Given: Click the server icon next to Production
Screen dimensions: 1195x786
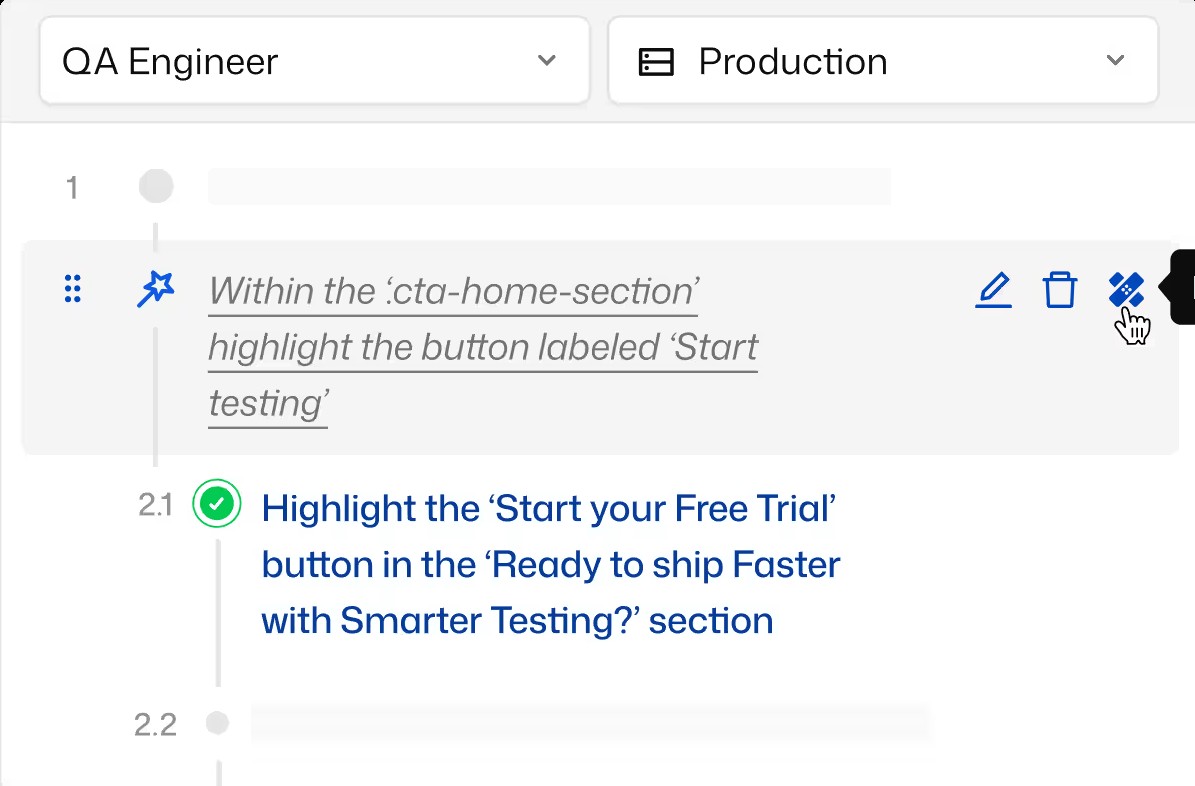Looking at the screenshot, I should (655, 62).
